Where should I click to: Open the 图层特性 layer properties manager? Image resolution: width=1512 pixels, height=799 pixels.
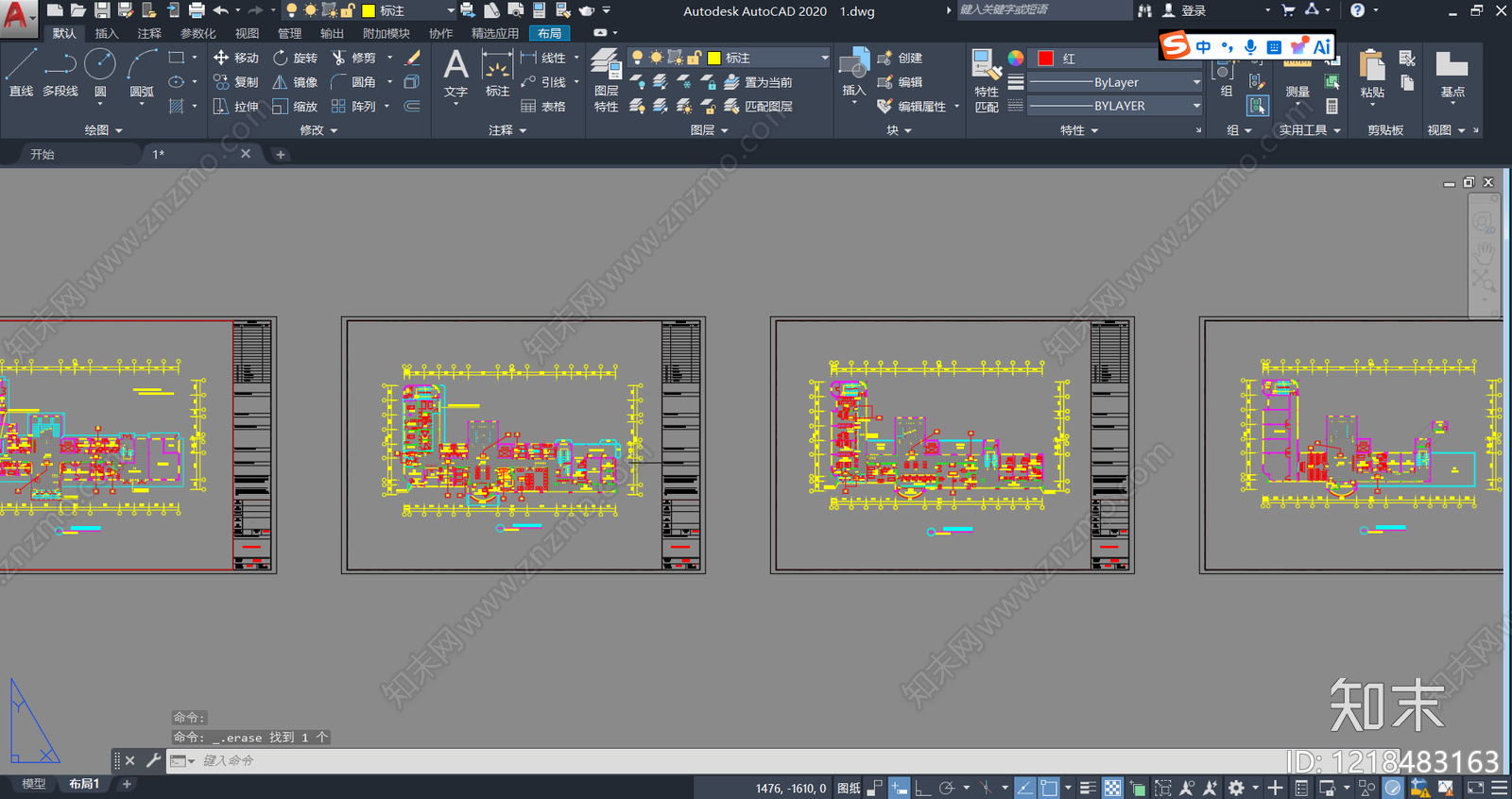coord(606,81)
